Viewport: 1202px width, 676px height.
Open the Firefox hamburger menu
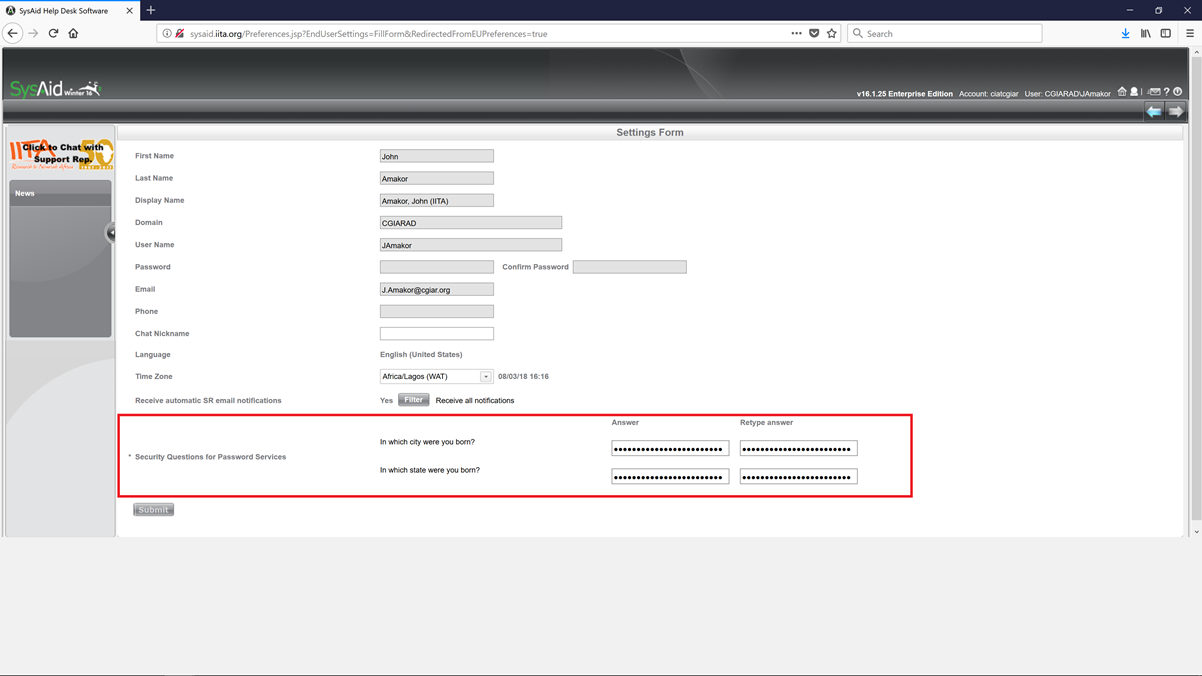[1191, 33]
